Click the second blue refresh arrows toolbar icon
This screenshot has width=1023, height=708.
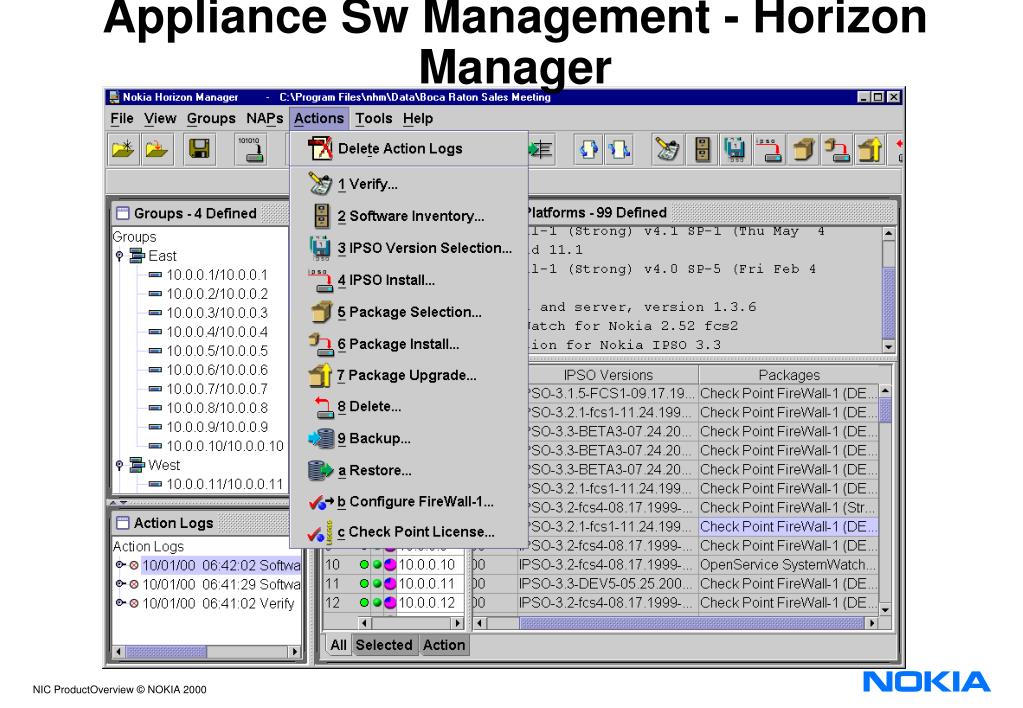click(x=618, y=149)
